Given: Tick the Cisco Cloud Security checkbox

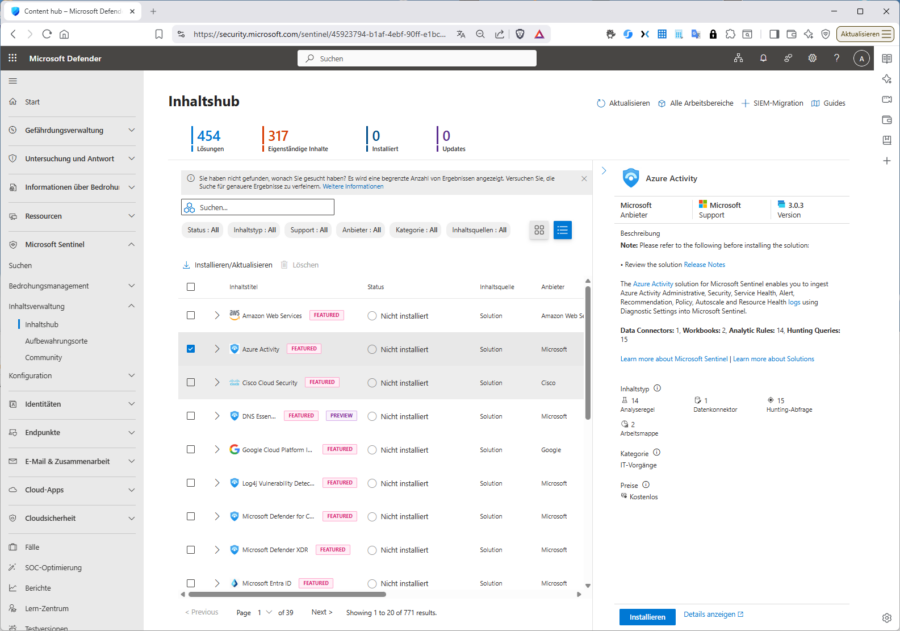Looking at the screenshot, I should pos(191,382).
